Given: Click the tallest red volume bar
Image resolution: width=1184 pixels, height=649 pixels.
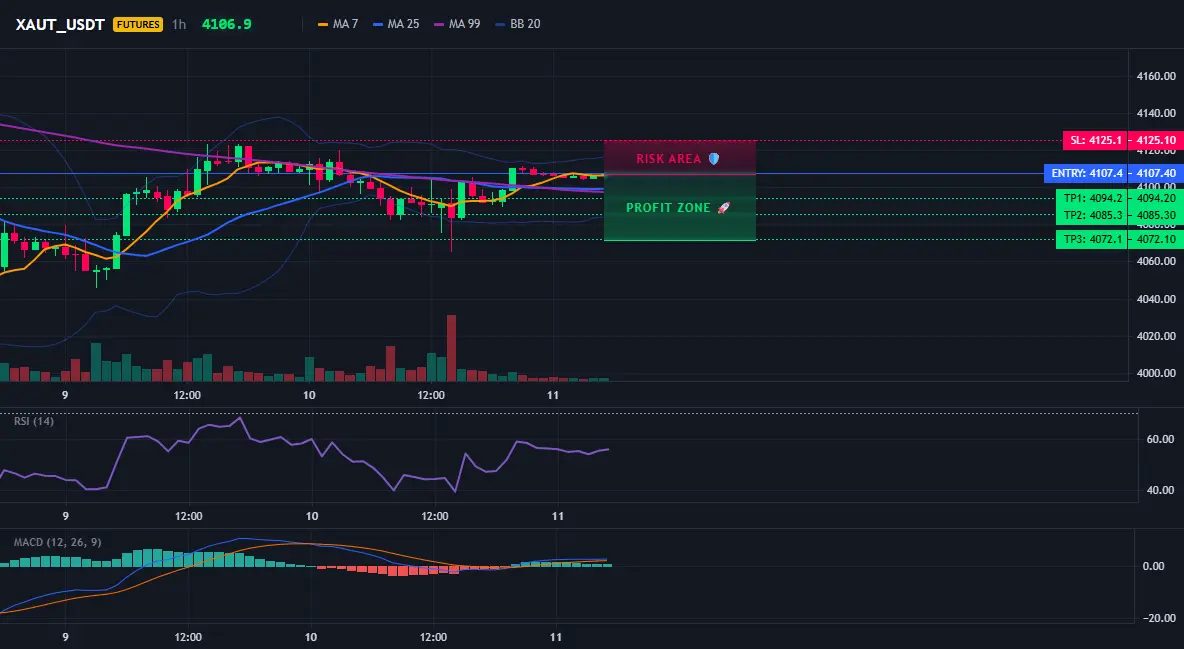Looking at the screenshot, I should coord(452,348).
